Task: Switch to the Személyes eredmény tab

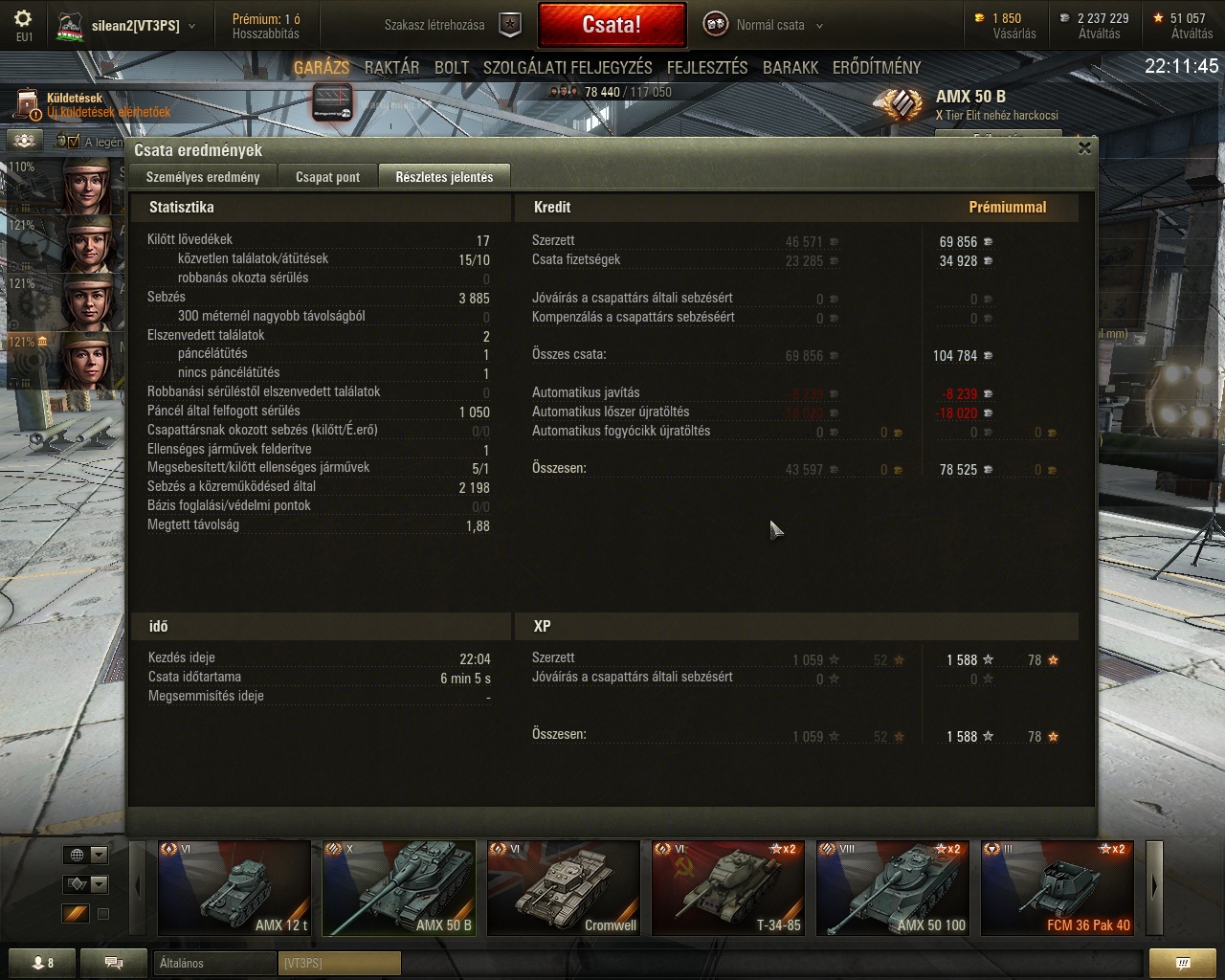Action: [203, 177]
